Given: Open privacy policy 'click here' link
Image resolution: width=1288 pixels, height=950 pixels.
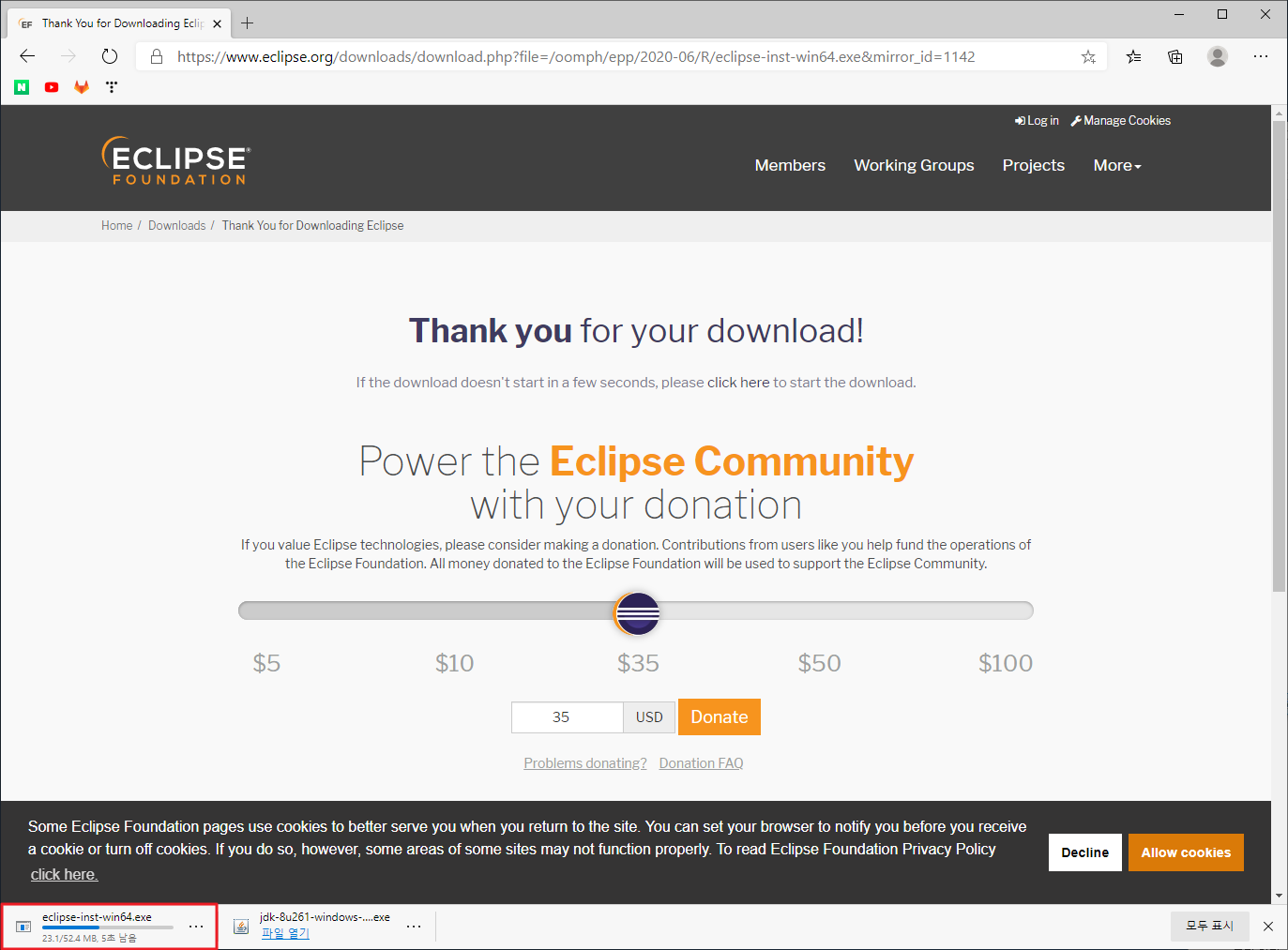Looking at the screenshot, I should [x=64, y=874].
